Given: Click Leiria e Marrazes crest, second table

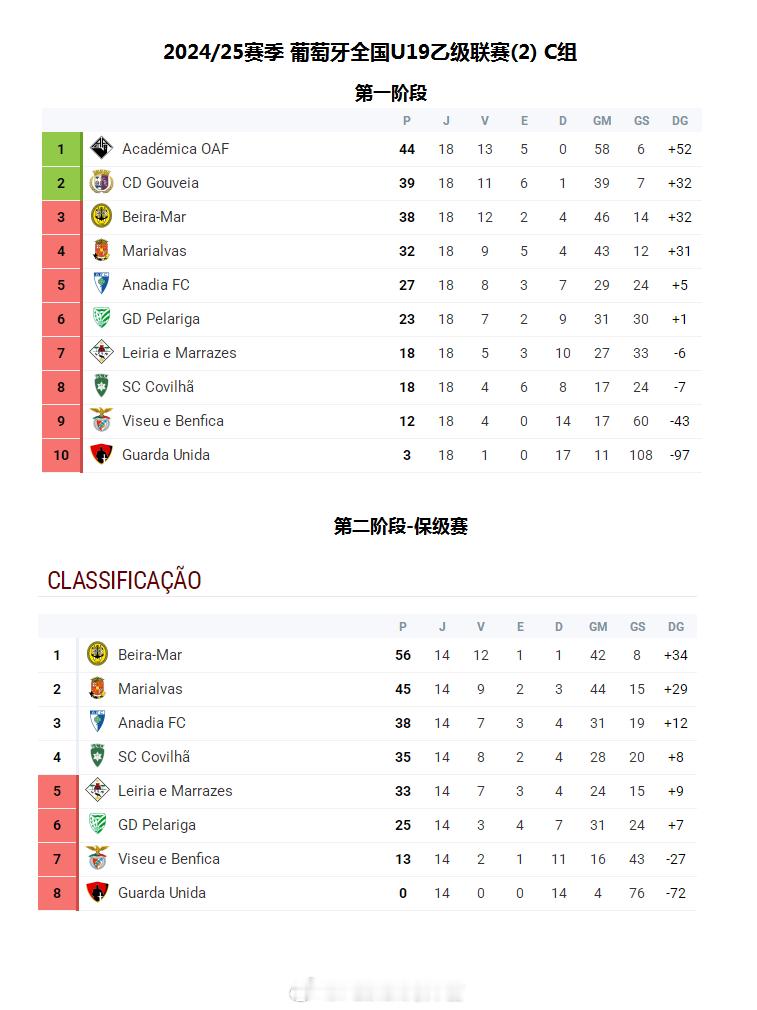Looking at the screenshot, I should pos(97,790).
